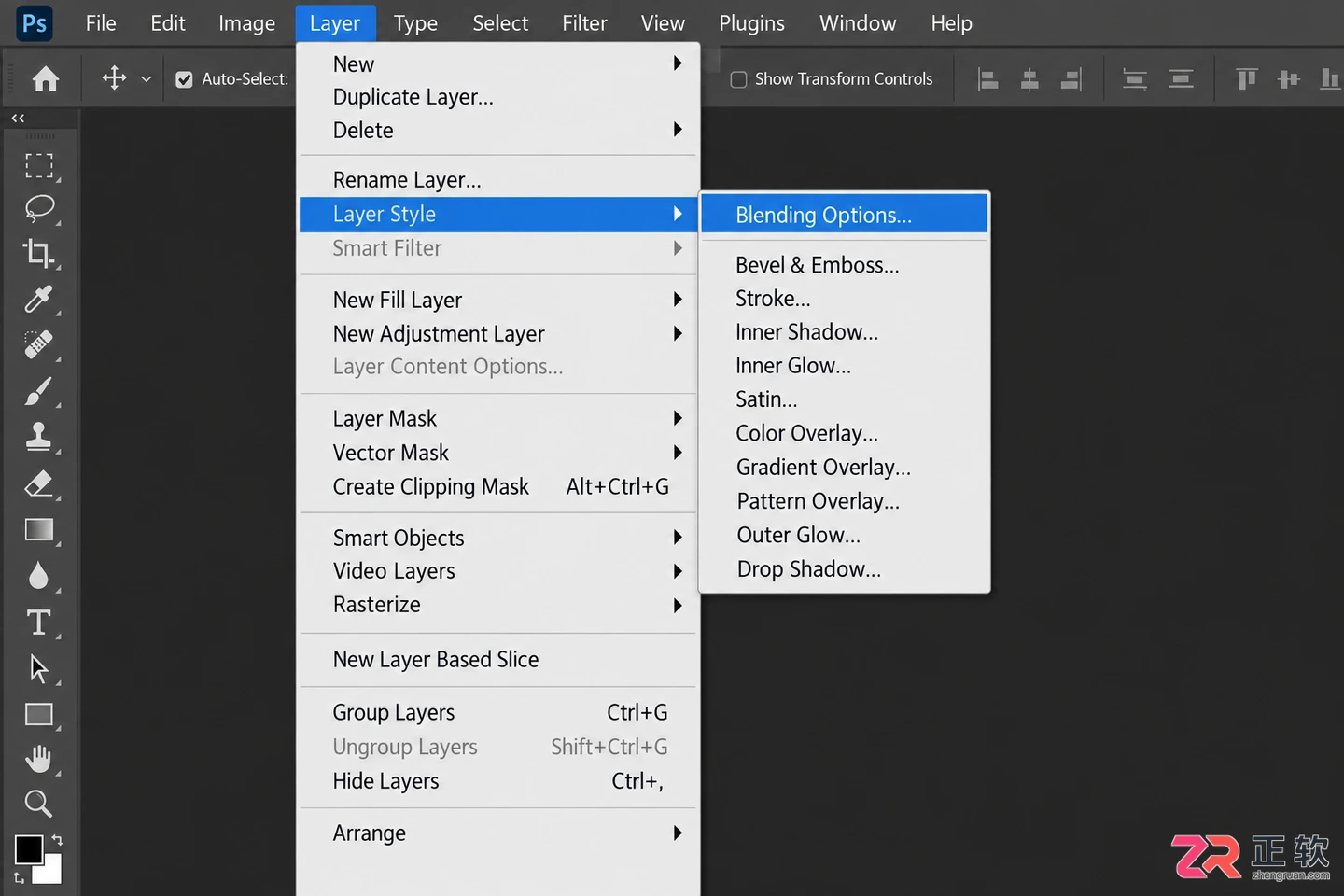Image resolution: width=1344 pixels, height=896 pixels.
Task: Open the foreground color picker swatch
Action: [29, 849]
